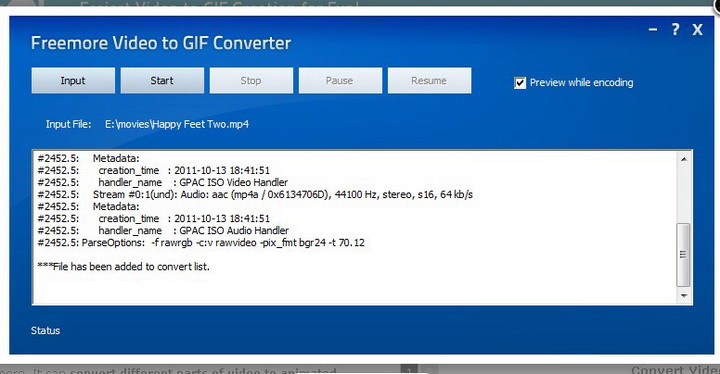Click the Input File label
Screen dimensions: 720x374
pos(68,124)
